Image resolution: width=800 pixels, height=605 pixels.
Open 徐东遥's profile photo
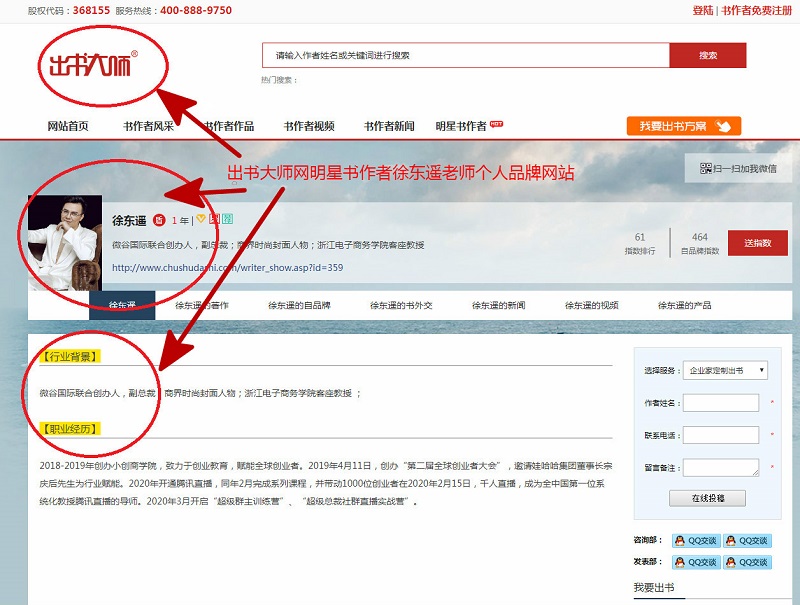tap(65, 242)
